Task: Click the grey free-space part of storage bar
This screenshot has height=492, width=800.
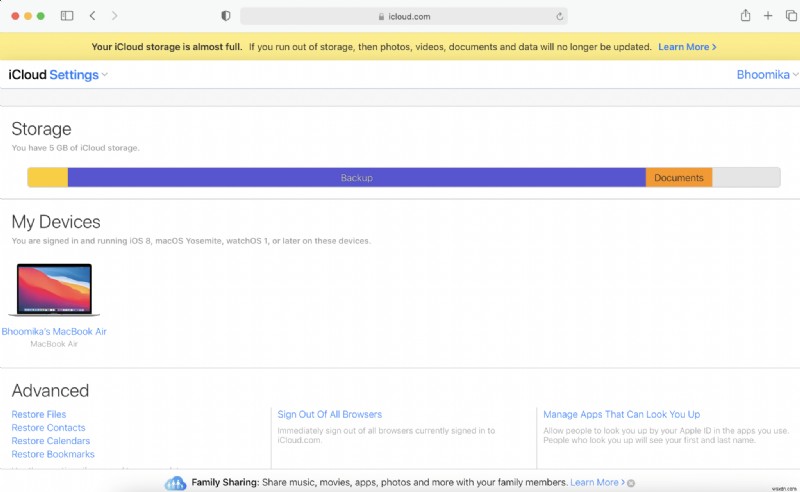Action: (746, 178)
